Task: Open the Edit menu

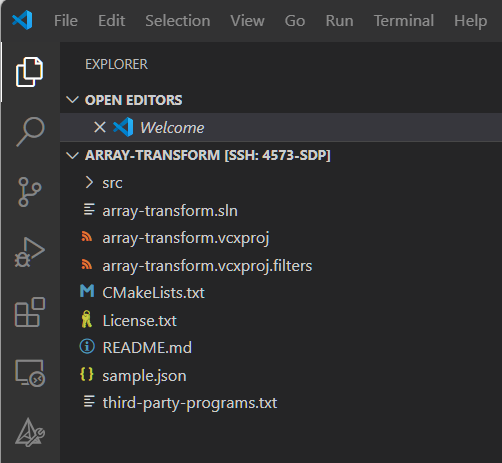Action: tap(112, 21)
